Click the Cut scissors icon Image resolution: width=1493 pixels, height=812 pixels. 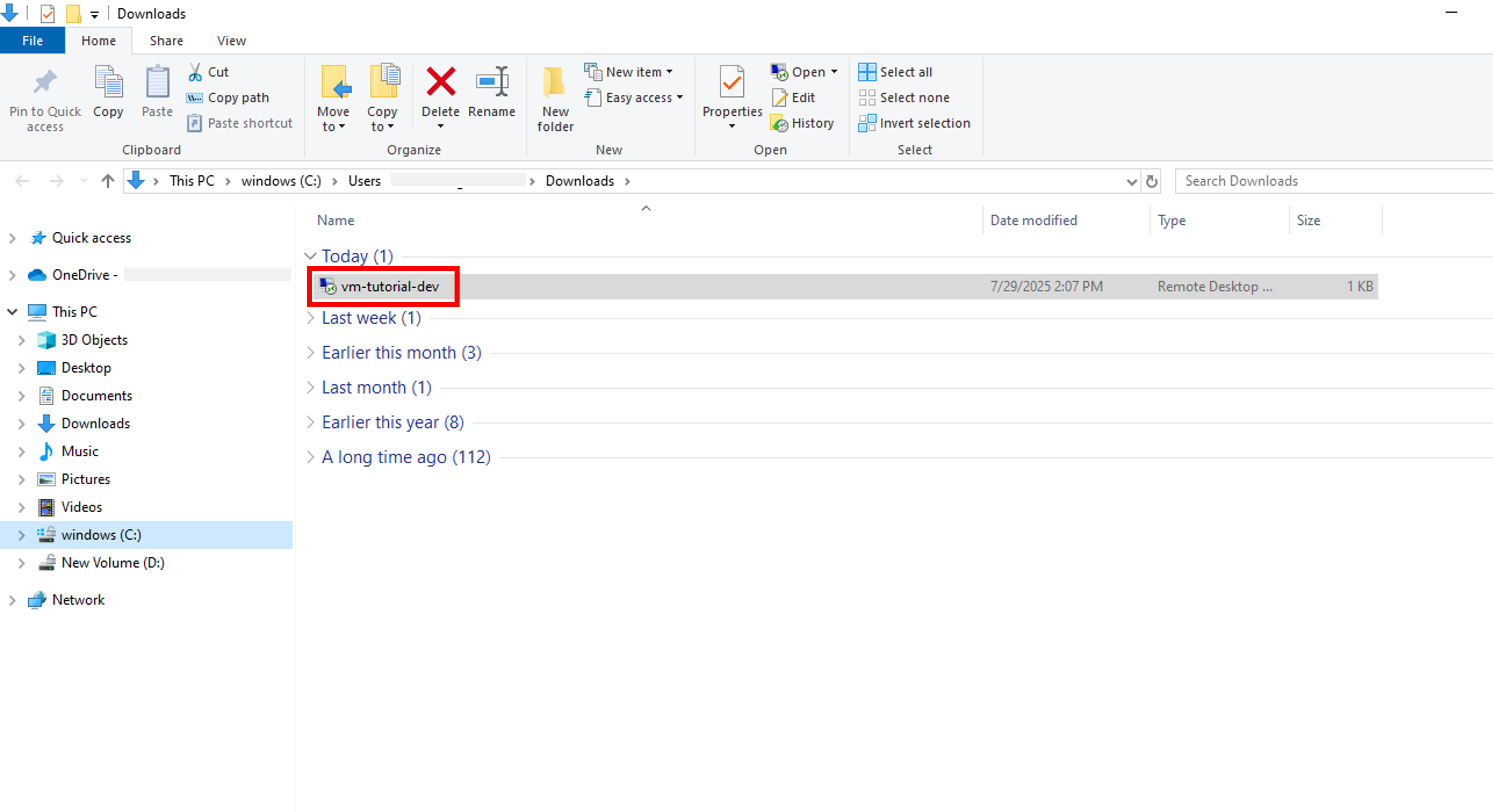point(195,72)
